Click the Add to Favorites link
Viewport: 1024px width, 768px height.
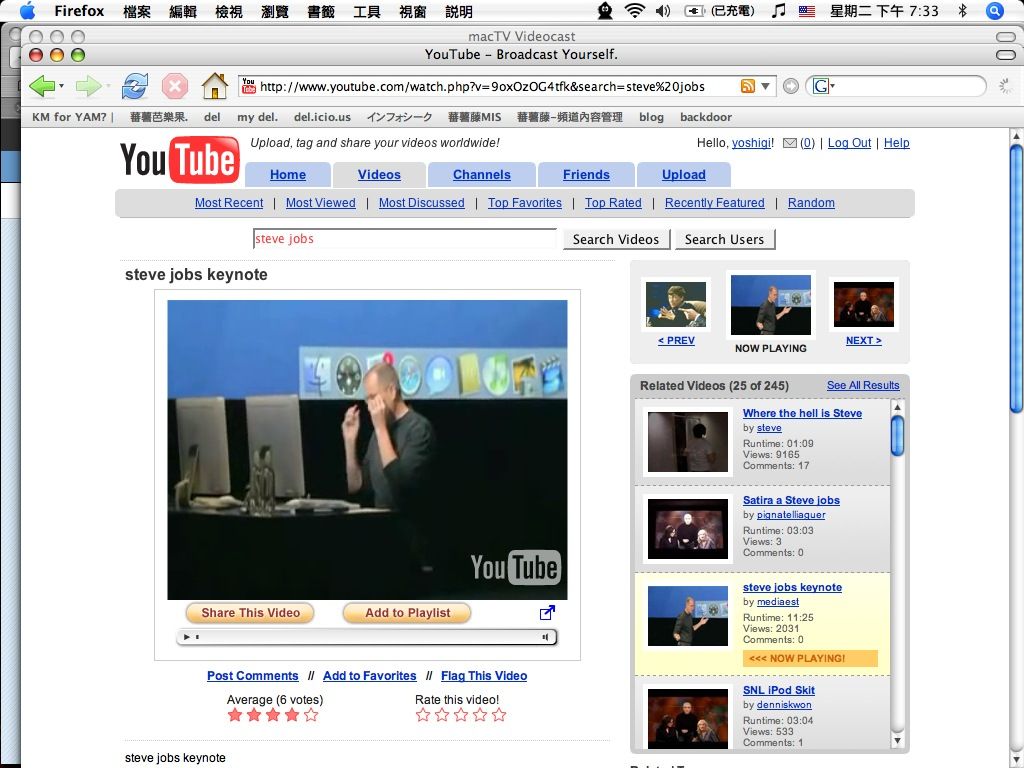coord(370,676)
